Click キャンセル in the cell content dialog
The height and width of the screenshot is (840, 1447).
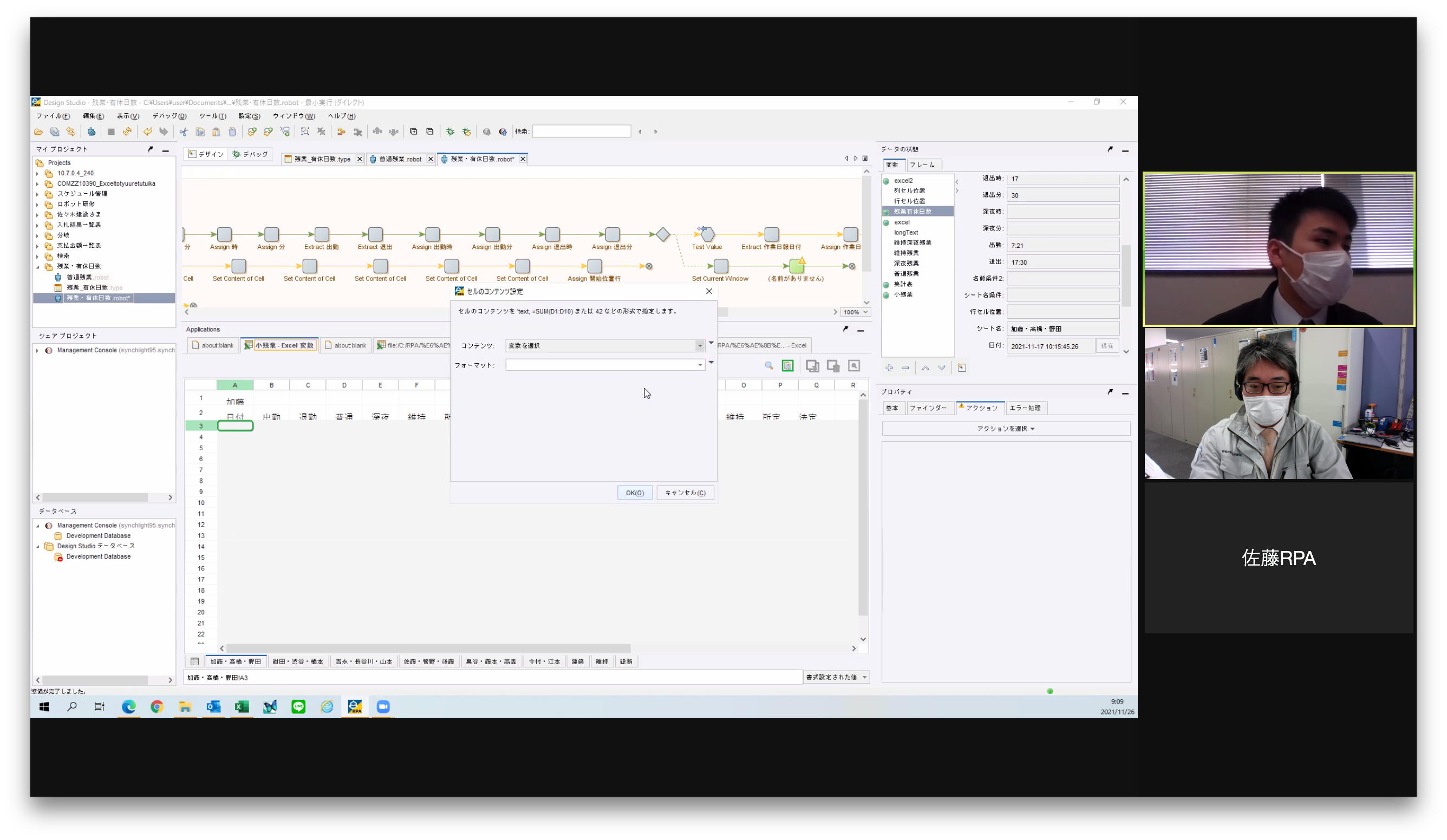(x=686, y=493)
